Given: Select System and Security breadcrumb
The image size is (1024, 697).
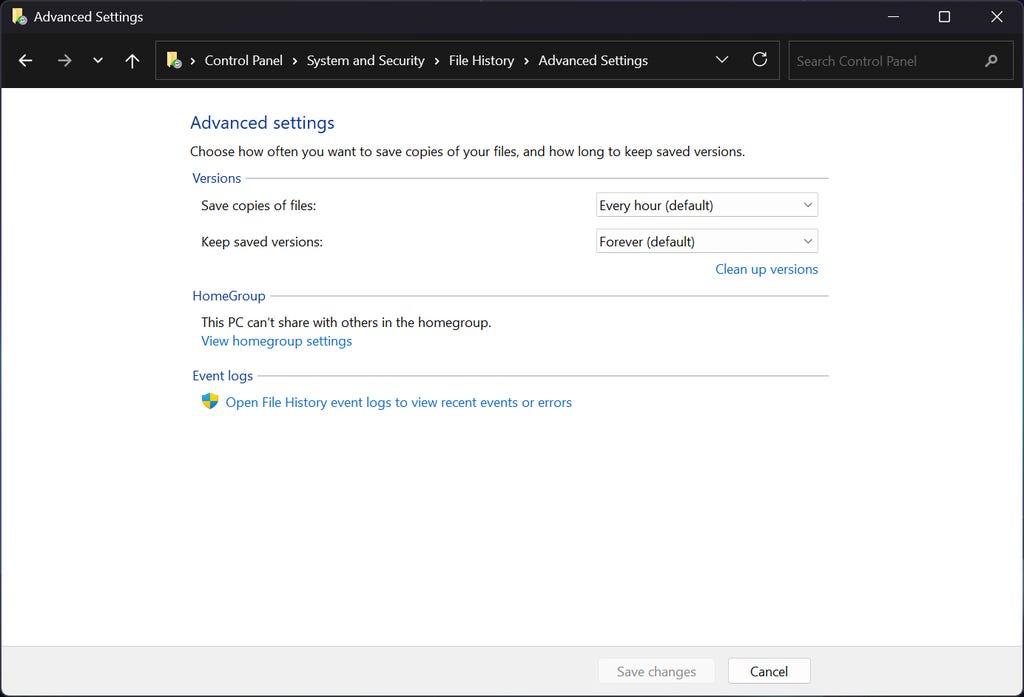Looking at the screenshot, I should (365, 61).
